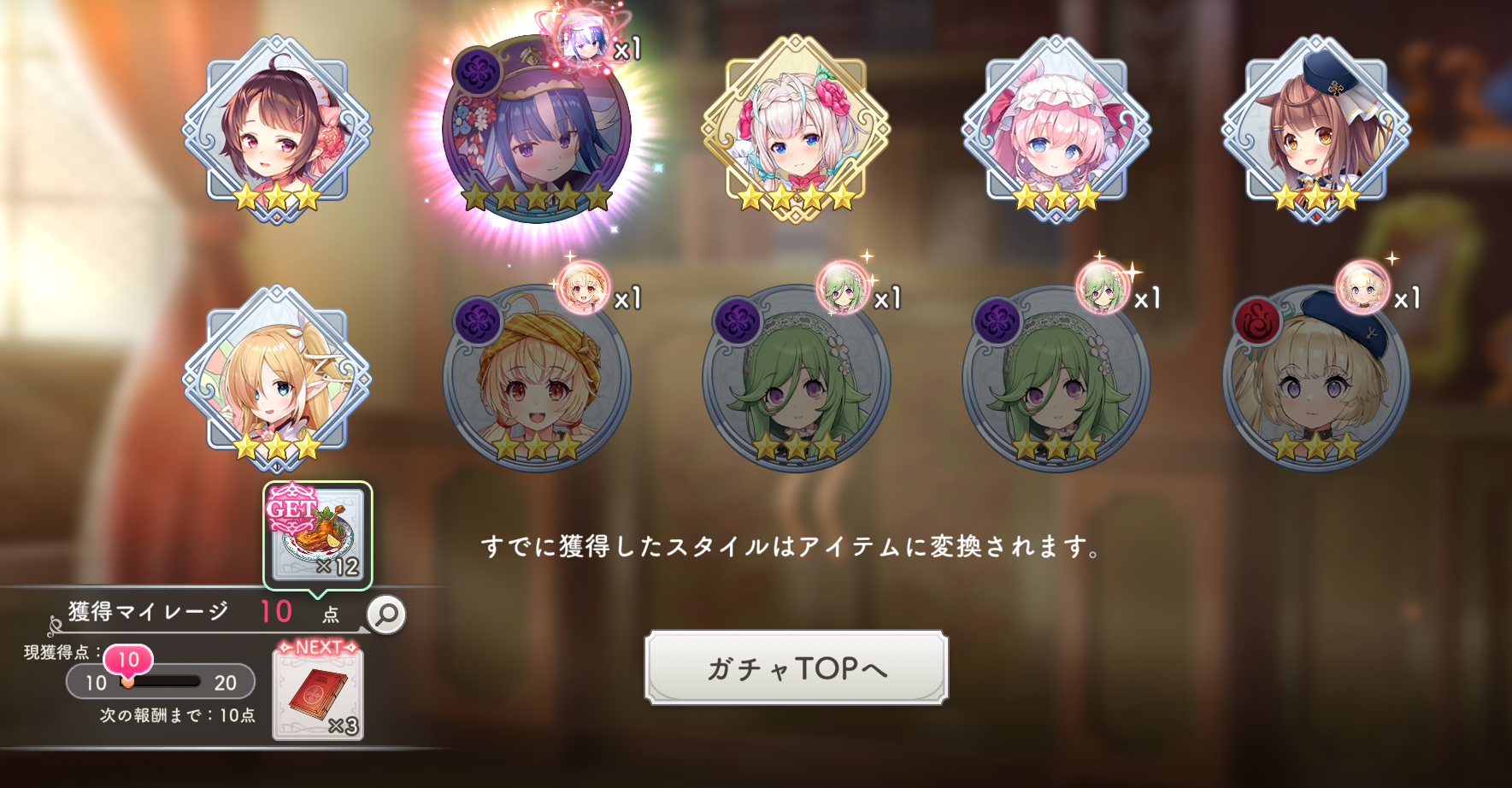The height and width of the screenshot is (788, 1512).
Task: Click the mileage progress bar
Action: pos(161,682)
